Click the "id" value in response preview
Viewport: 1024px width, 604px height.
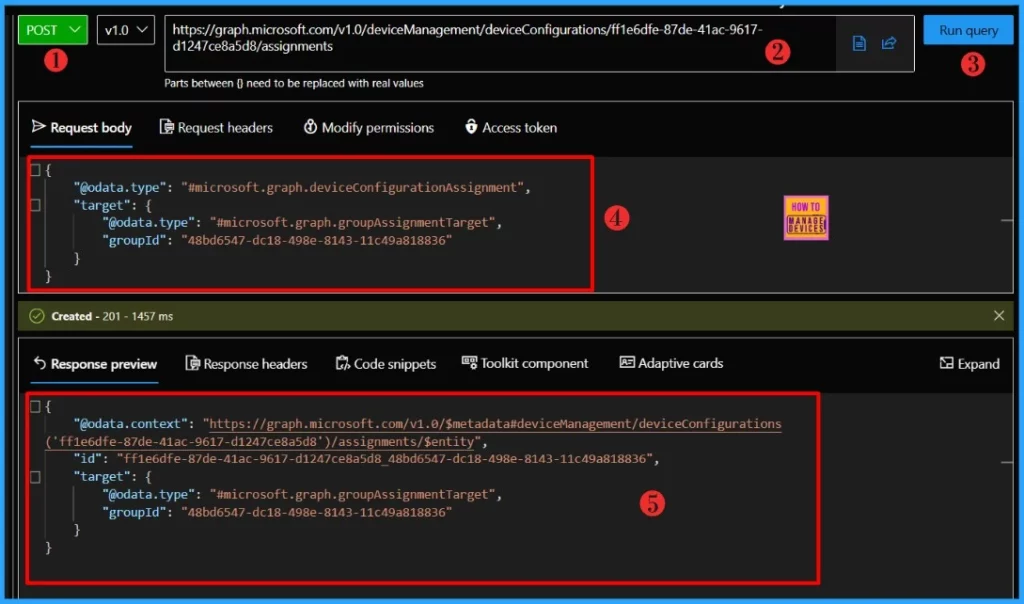coord(384,459)
